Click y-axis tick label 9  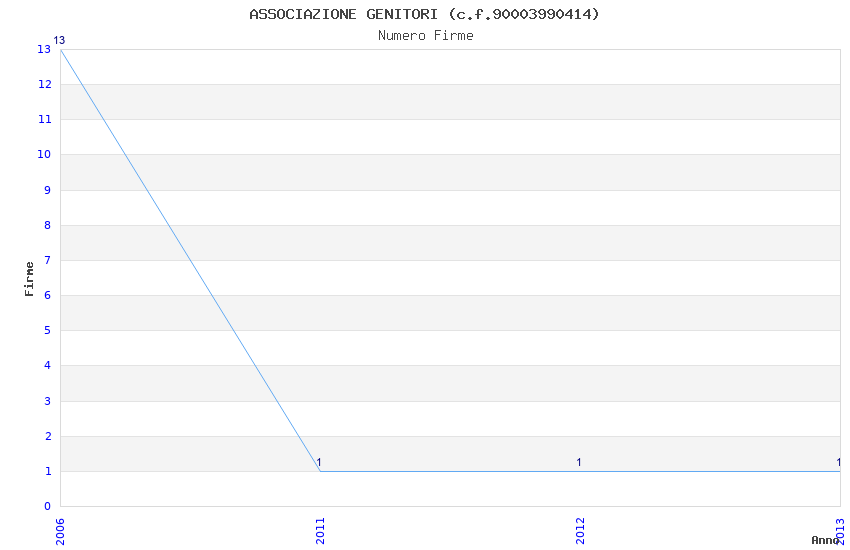point(48,190)
